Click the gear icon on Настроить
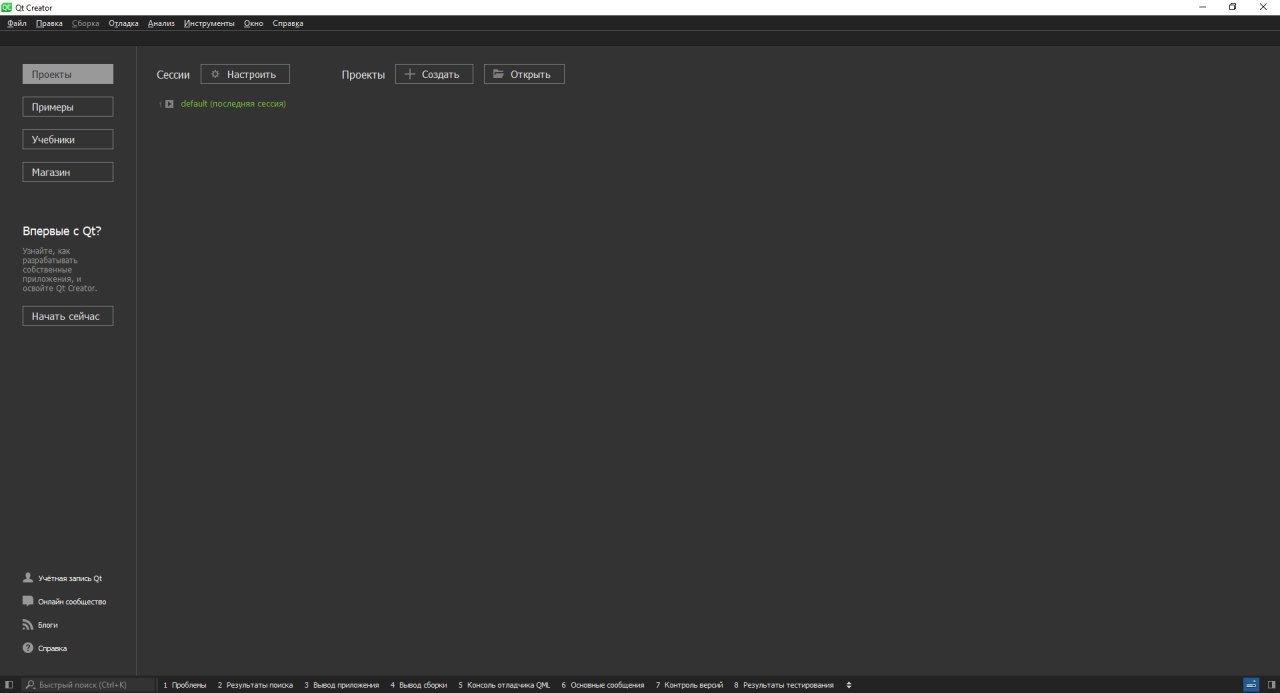Screen dimensions: 1280x693 pos(215,74)
